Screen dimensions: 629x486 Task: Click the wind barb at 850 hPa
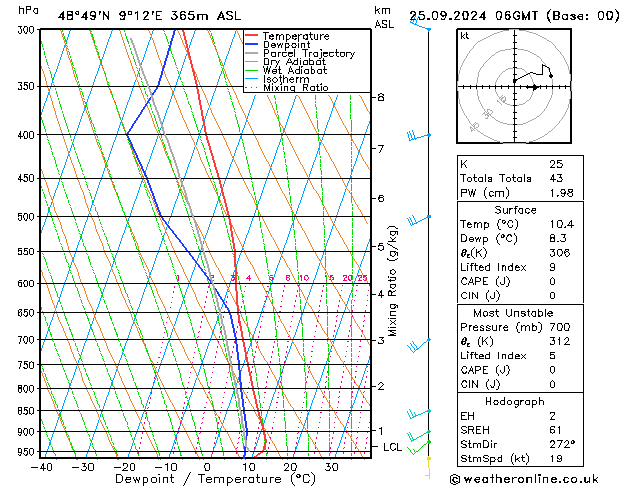418,412
